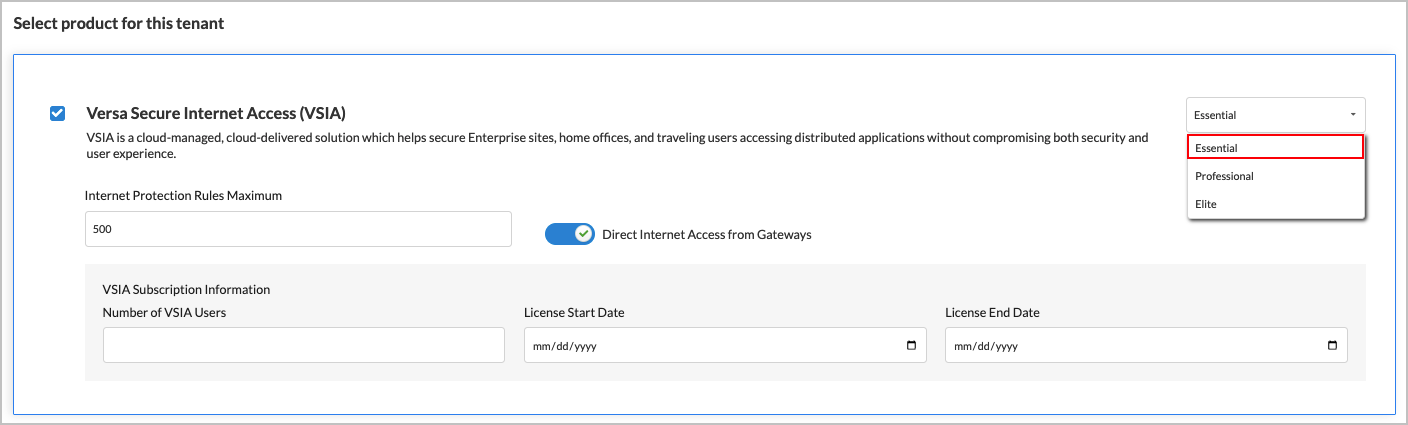Focus the Number of VSIA Users field
The width and height of the screenshot is (1408, 425).
click(303, 345)
